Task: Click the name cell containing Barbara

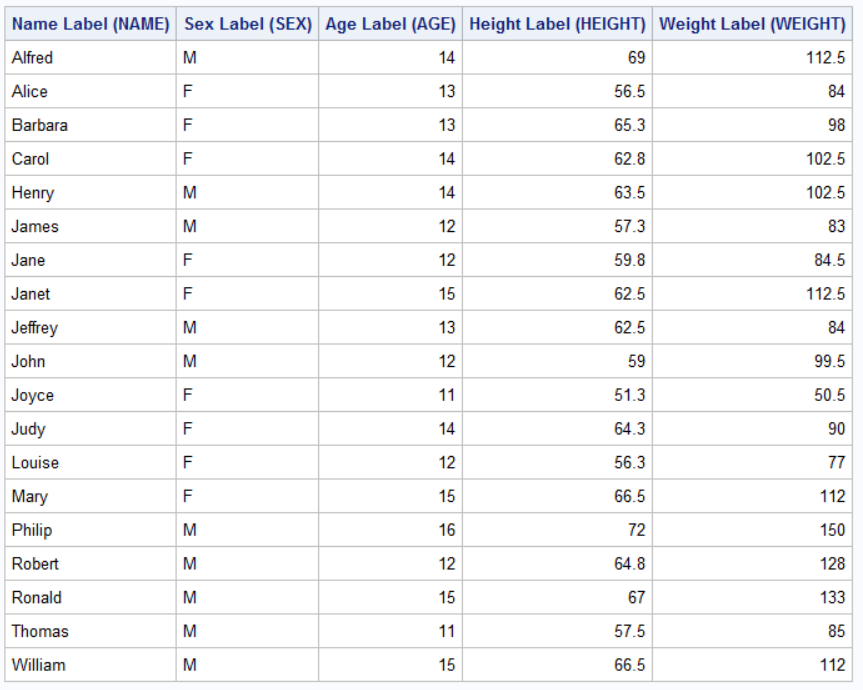Action: point(40,125)
